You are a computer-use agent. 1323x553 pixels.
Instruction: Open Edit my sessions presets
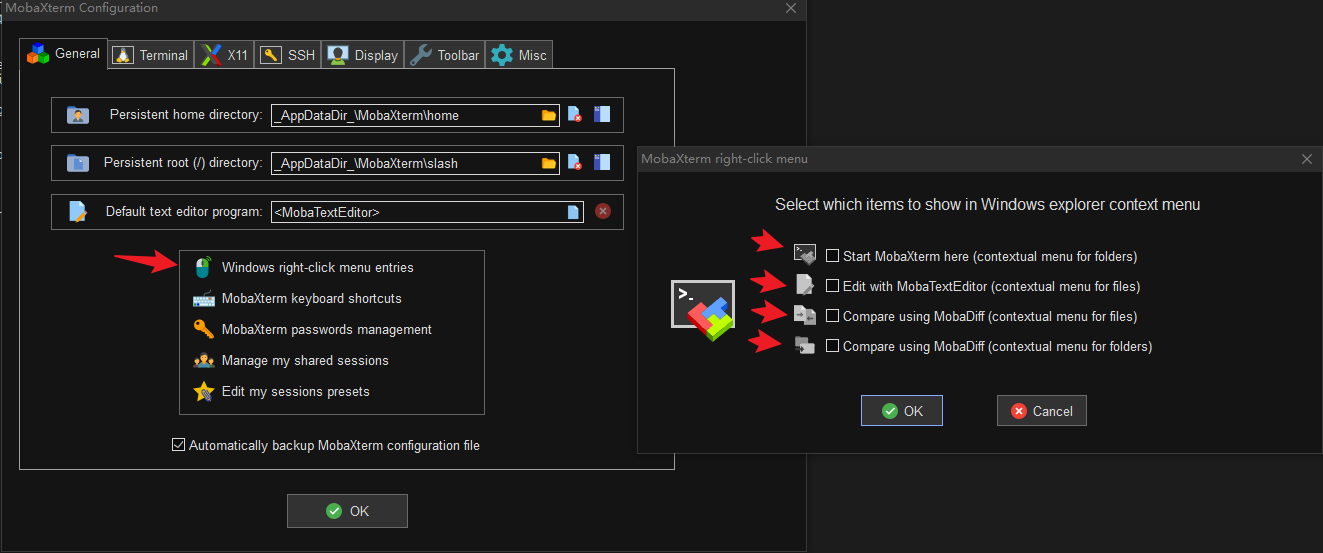(296, 392)
